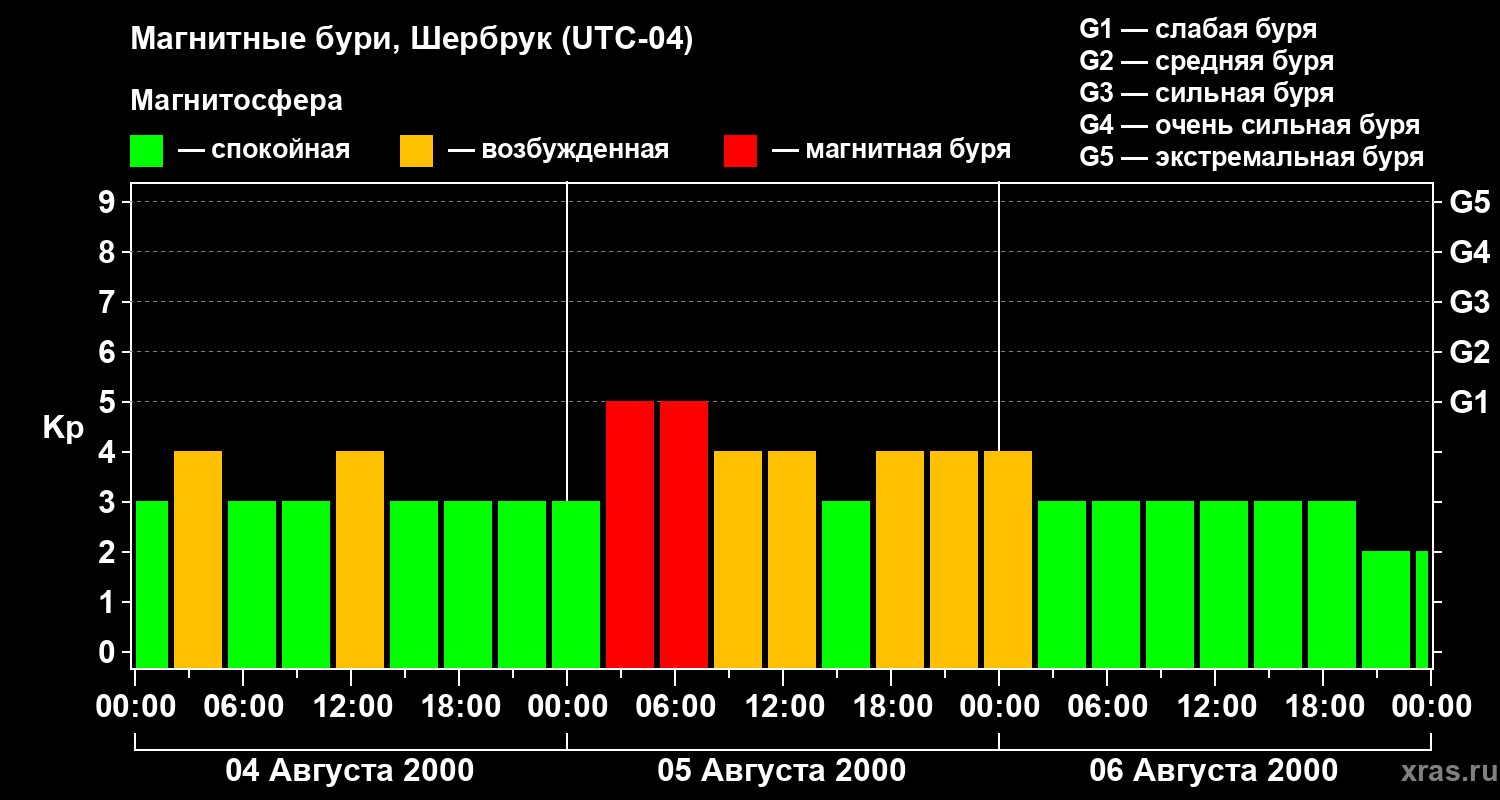This screenshot has height=800, width=1500.
Task: Click the Kp axis value "3"
Action: click(109, 502)
